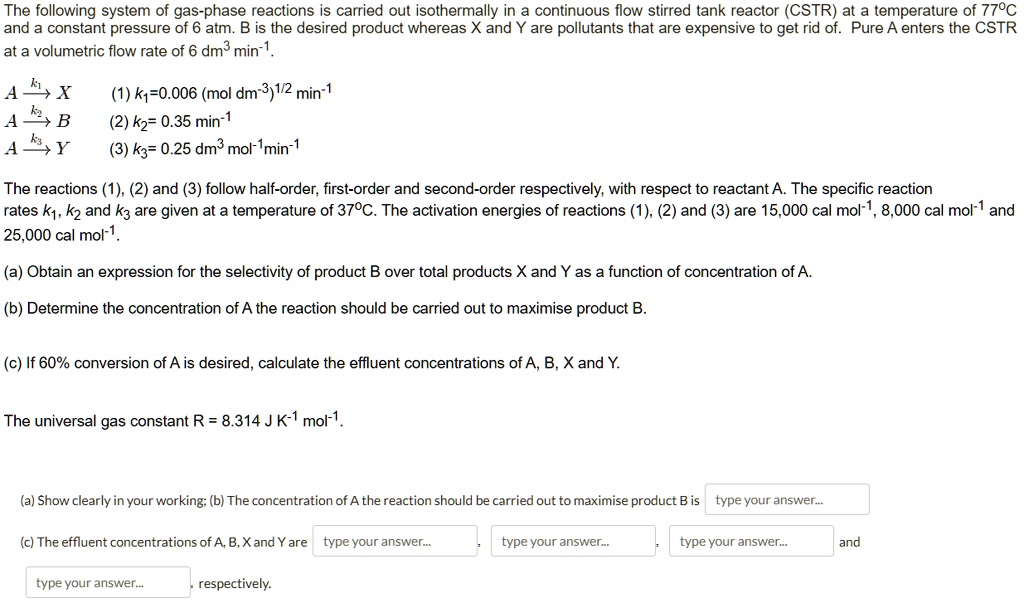
Task: Click the universal gas constant R statement
Action: pos(175,420)
